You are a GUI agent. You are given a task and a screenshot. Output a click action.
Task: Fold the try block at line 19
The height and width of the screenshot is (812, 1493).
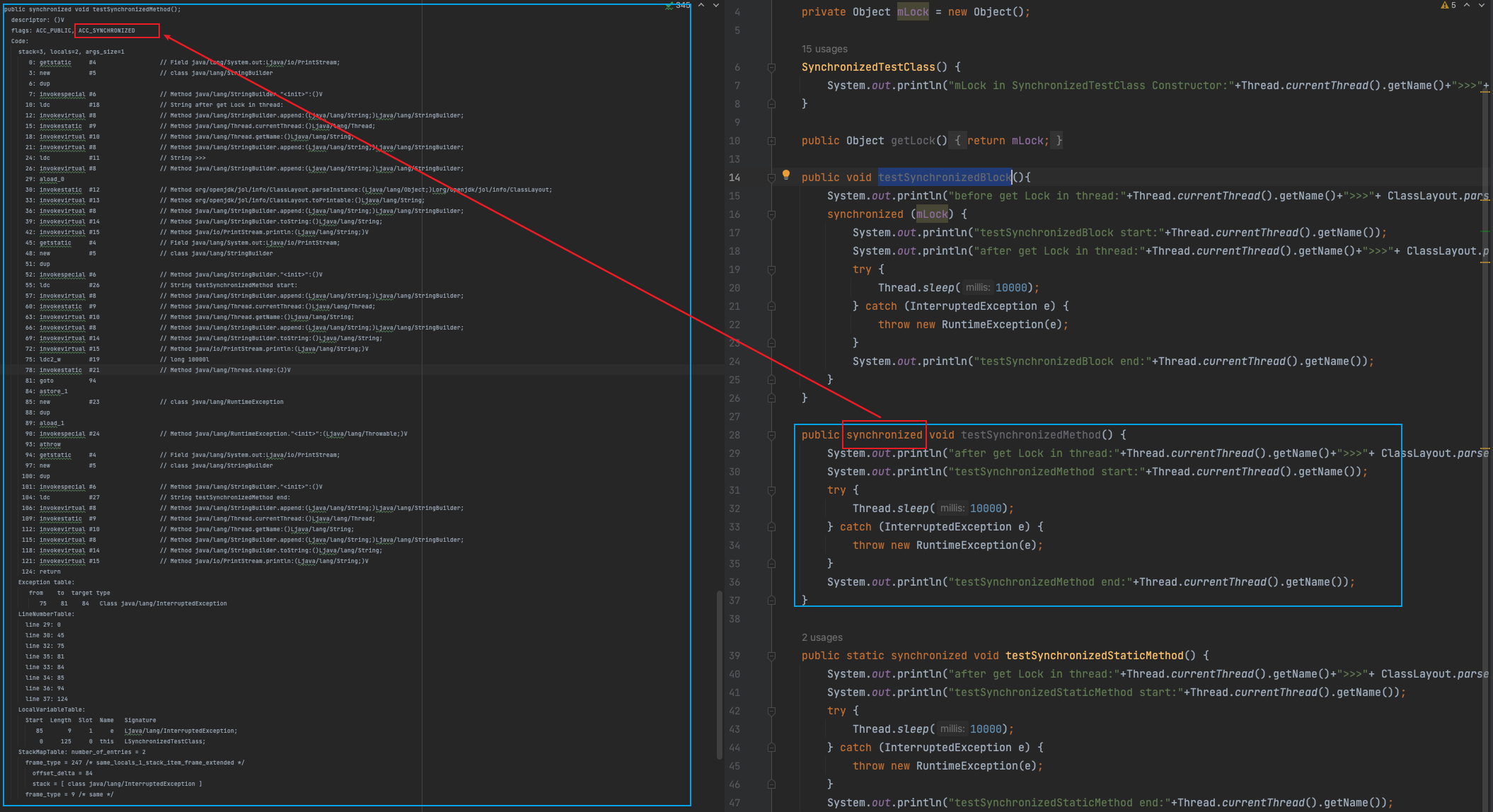pyautogui.click(x=771, y=270)
